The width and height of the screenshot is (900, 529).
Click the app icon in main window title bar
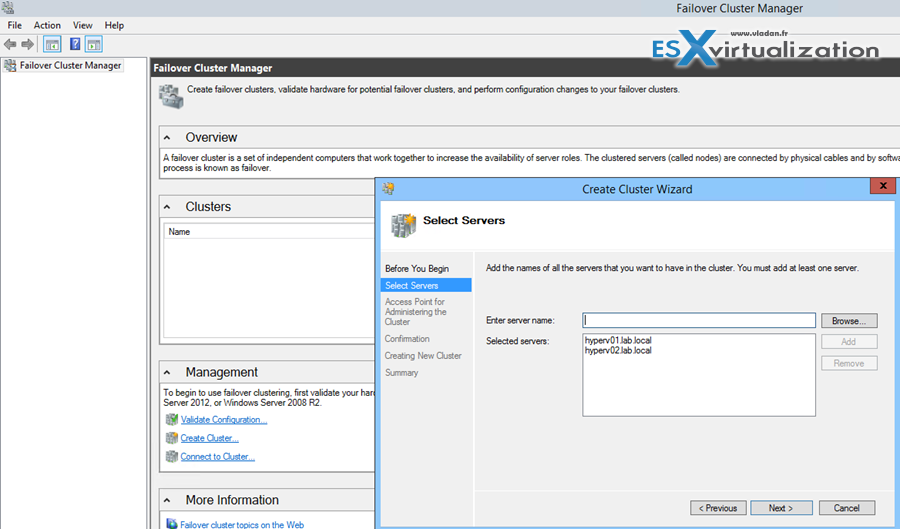8,8
